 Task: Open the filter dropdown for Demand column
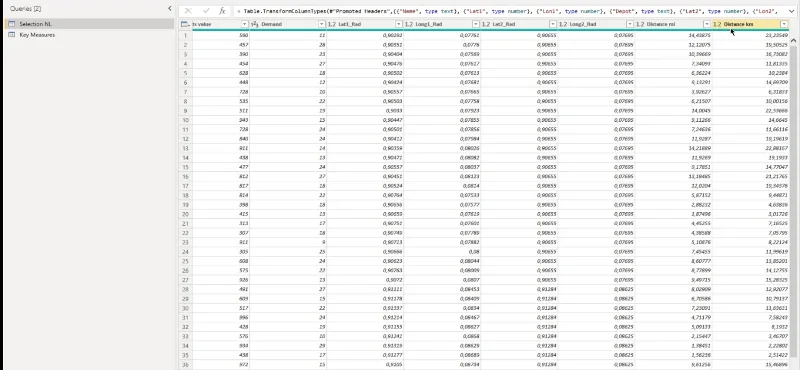321,24
